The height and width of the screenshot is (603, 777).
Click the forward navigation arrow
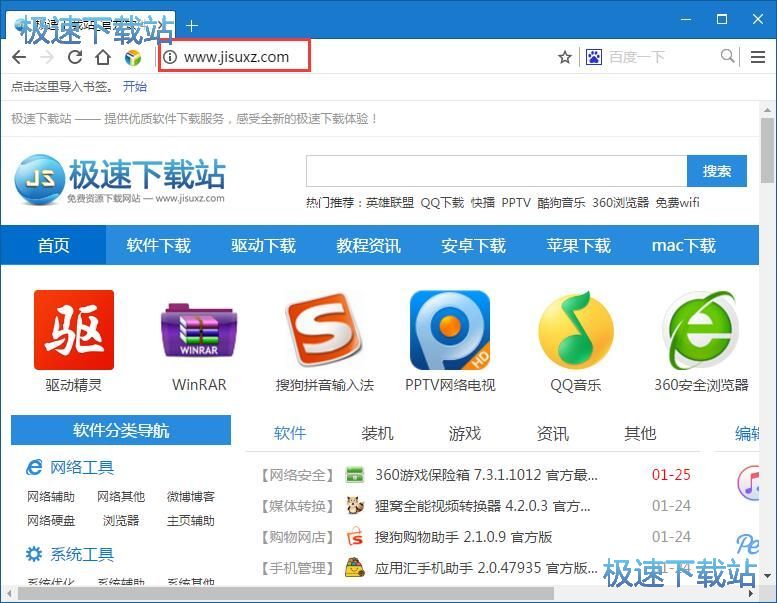click(47, 57)
